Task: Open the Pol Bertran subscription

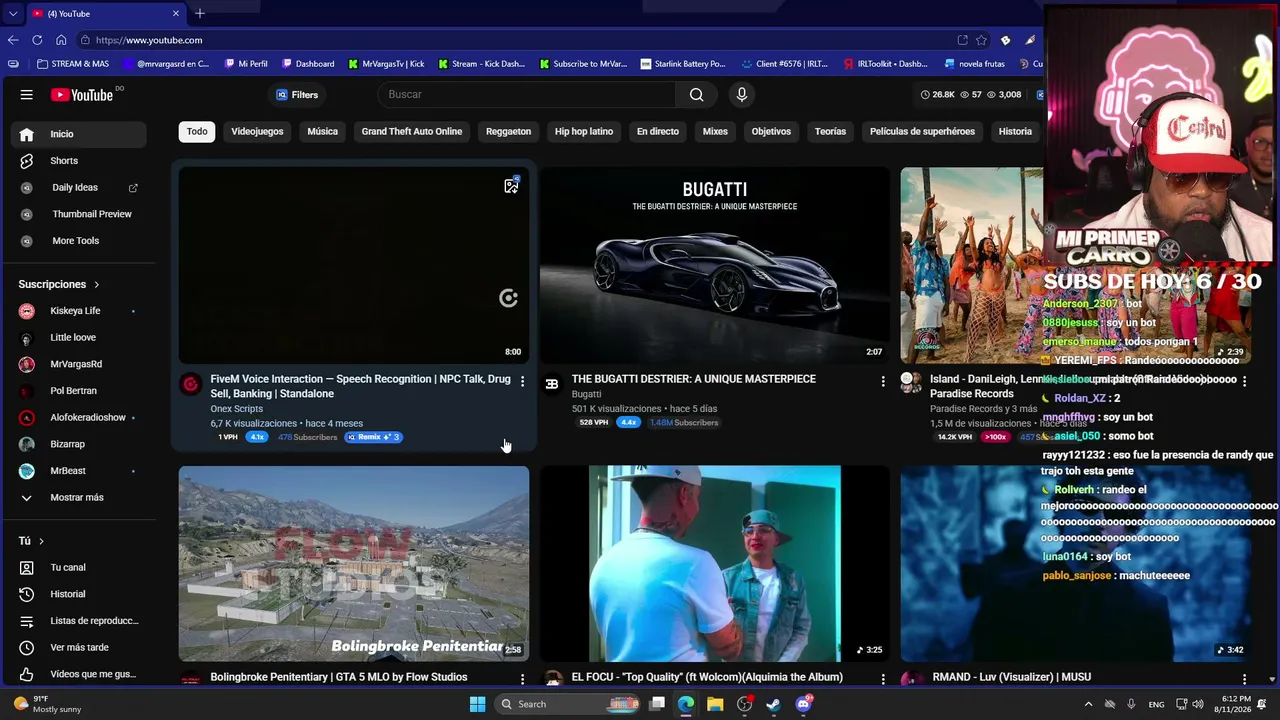Action: point(79,391)
